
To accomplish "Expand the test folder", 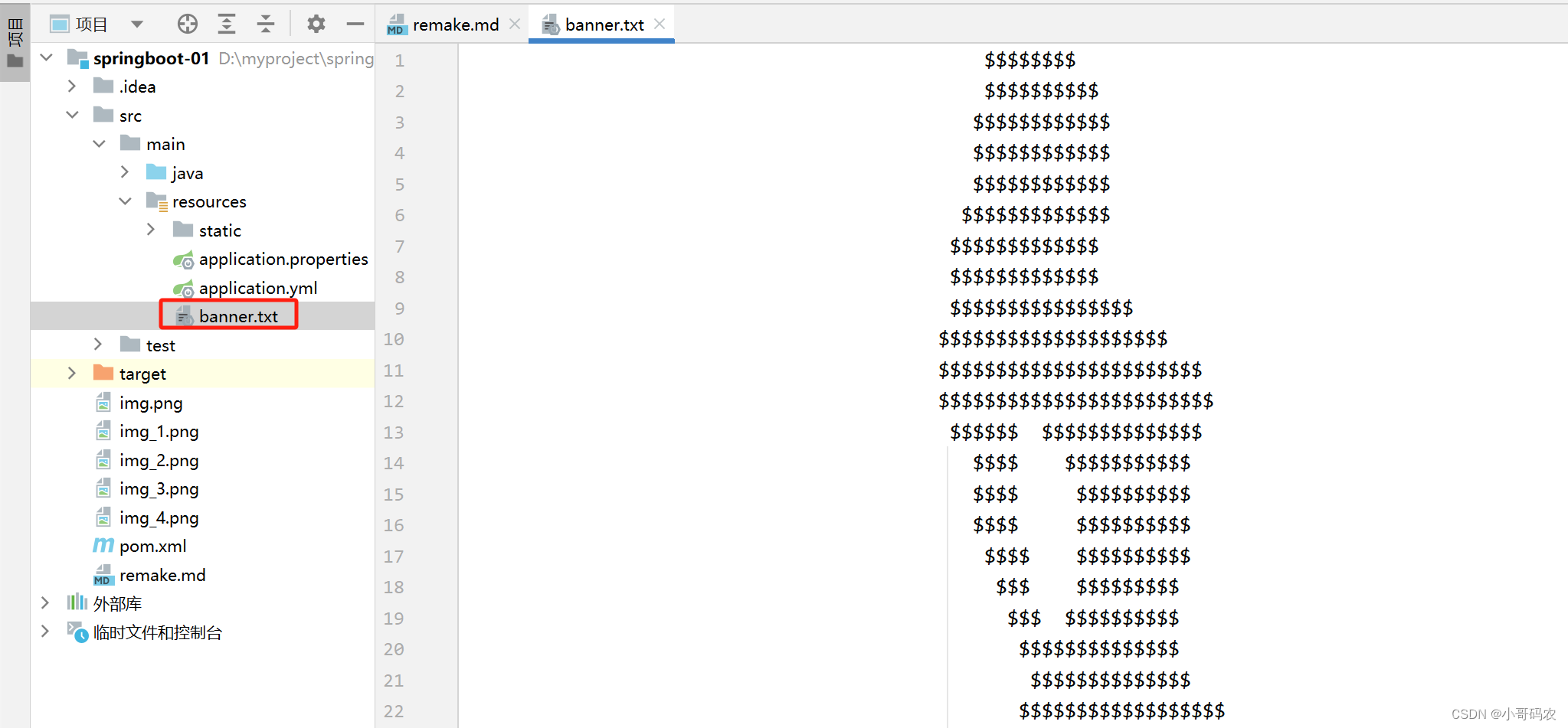I will click(97, 344).
